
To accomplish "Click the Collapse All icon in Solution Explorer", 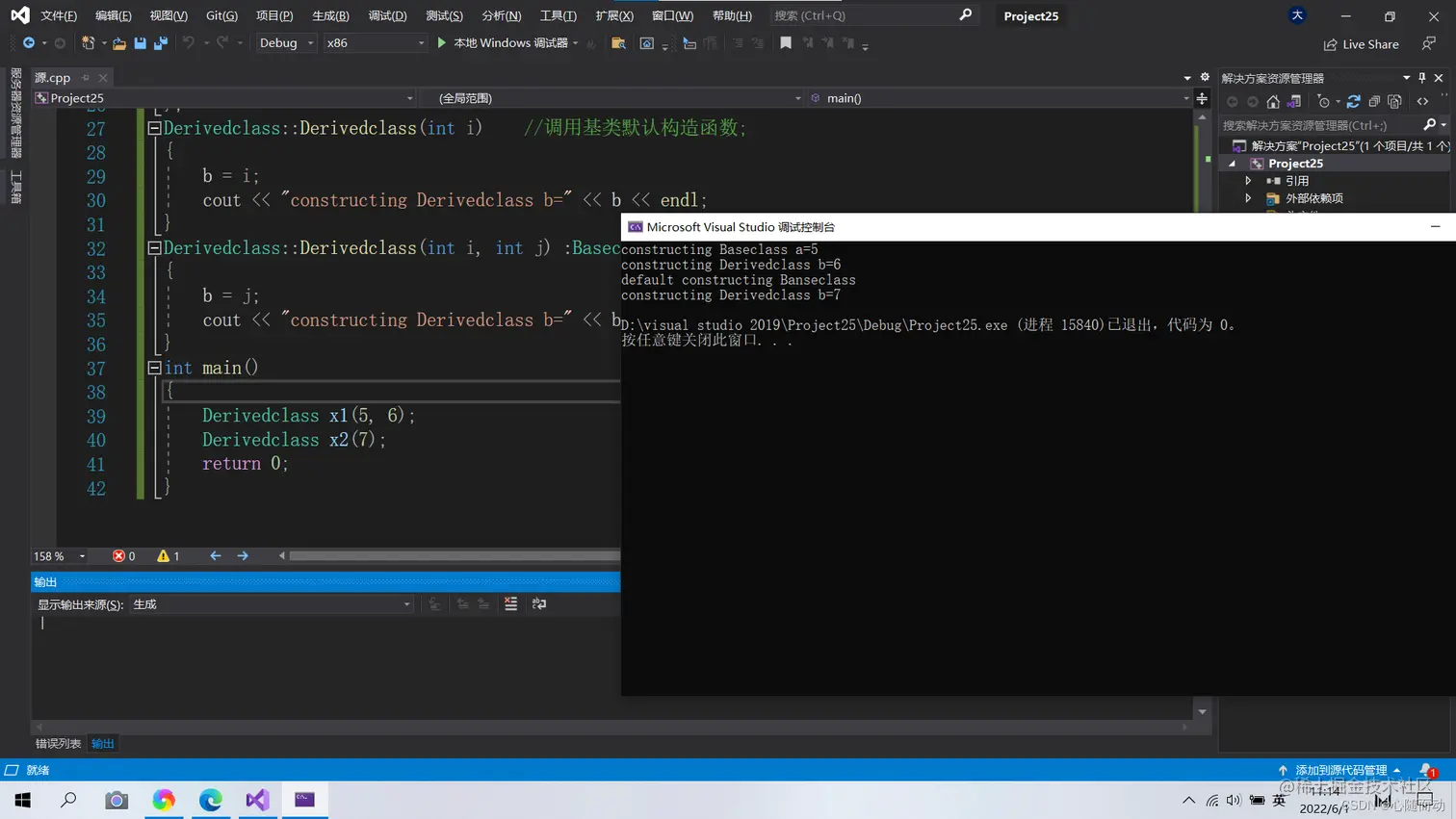I will click(1374, 102).
